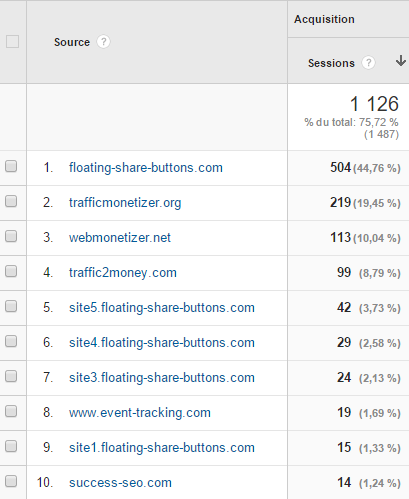Open traffic2money.com source details

tap(123, 273)
